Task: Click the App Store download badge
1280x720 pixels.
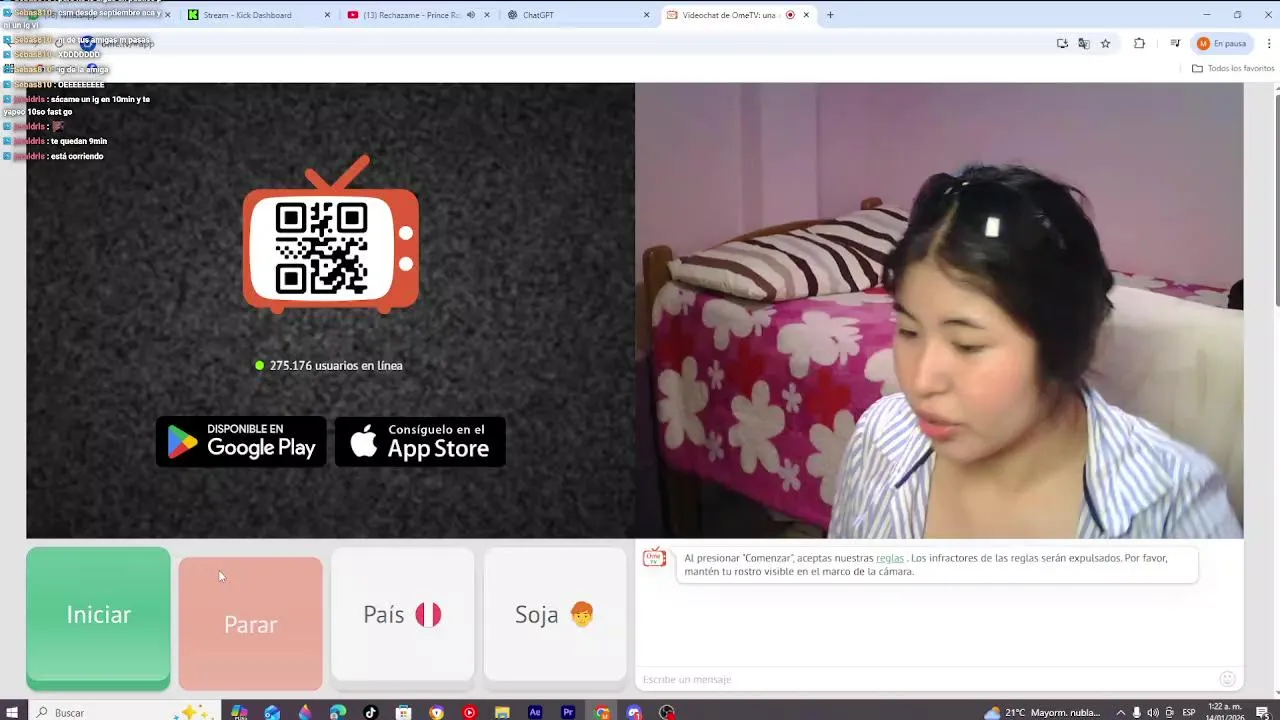Action: point(420,441)
